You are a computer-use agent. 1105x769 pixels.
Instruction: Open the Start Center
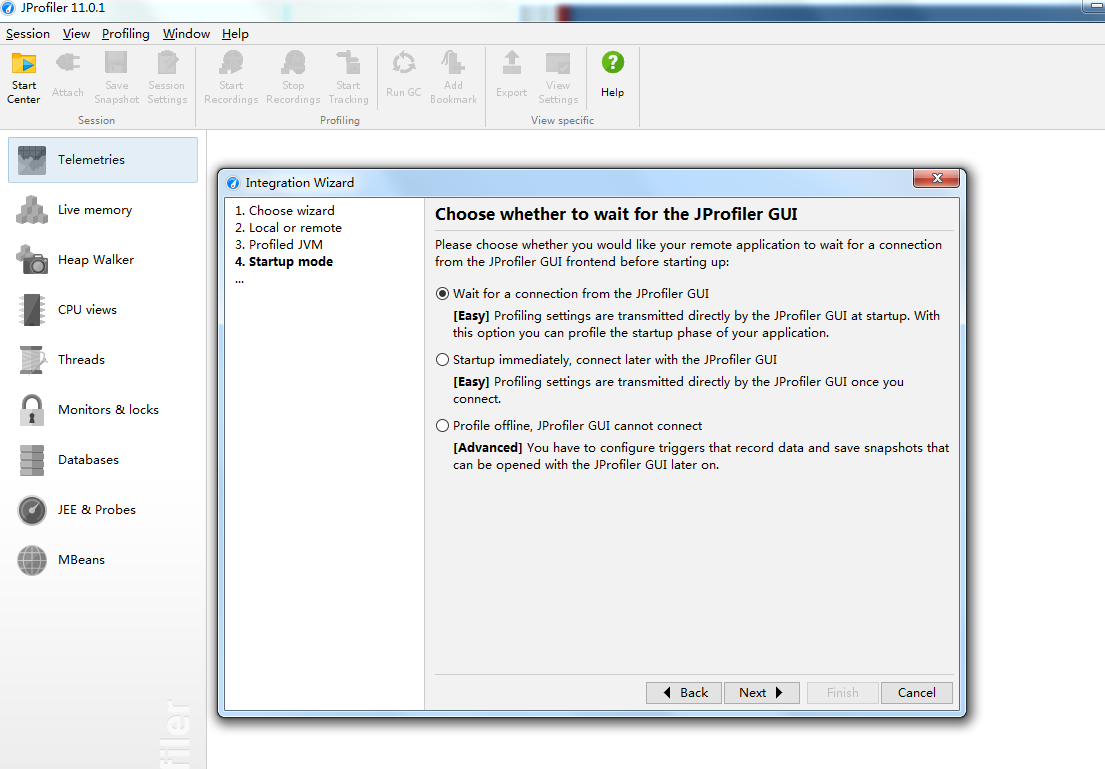tap(24, 78)
